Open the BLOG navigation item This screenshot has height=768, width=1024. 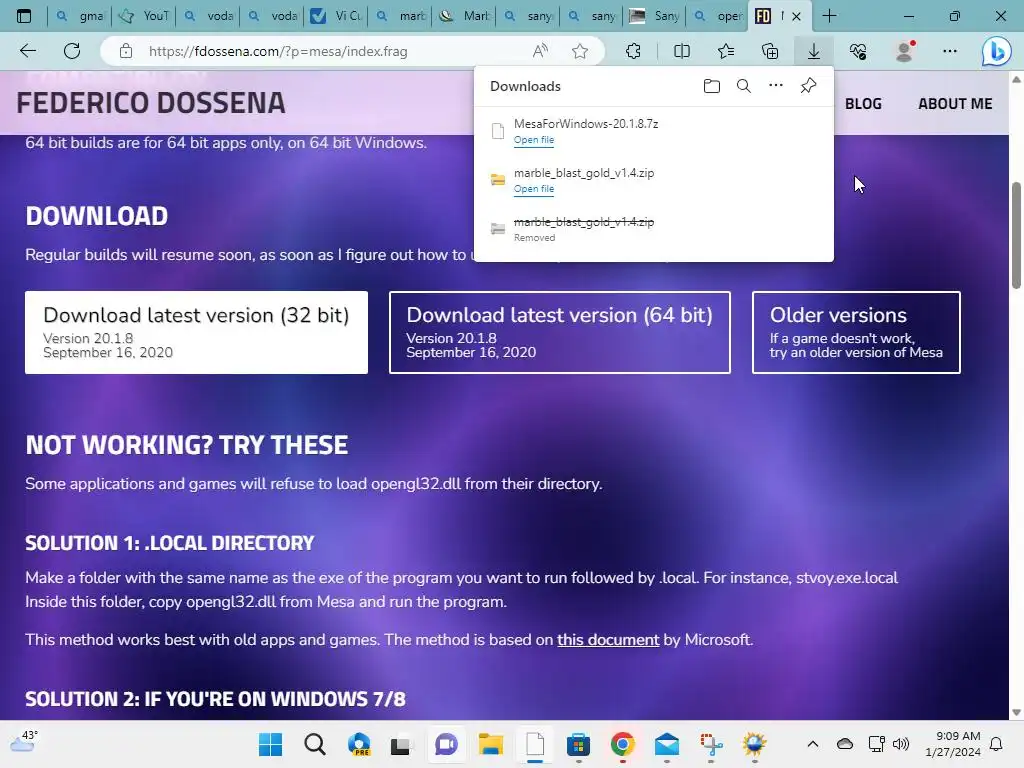[863, 103]
